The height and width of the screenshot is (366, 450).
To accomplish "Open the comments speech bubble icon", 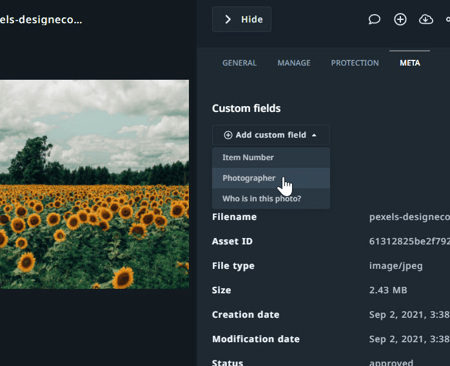I will click(374, 19).
